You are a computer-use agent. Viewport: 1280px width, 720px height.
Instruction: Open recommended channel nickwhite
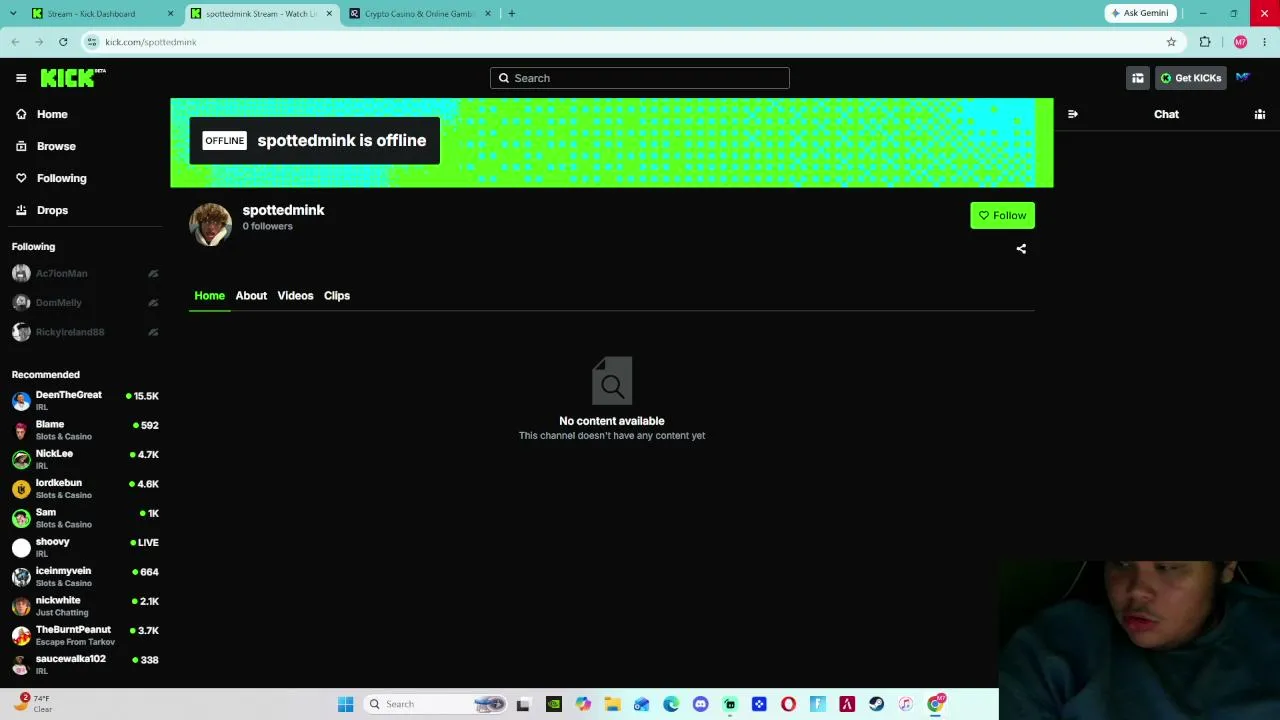tap(85, 606)
